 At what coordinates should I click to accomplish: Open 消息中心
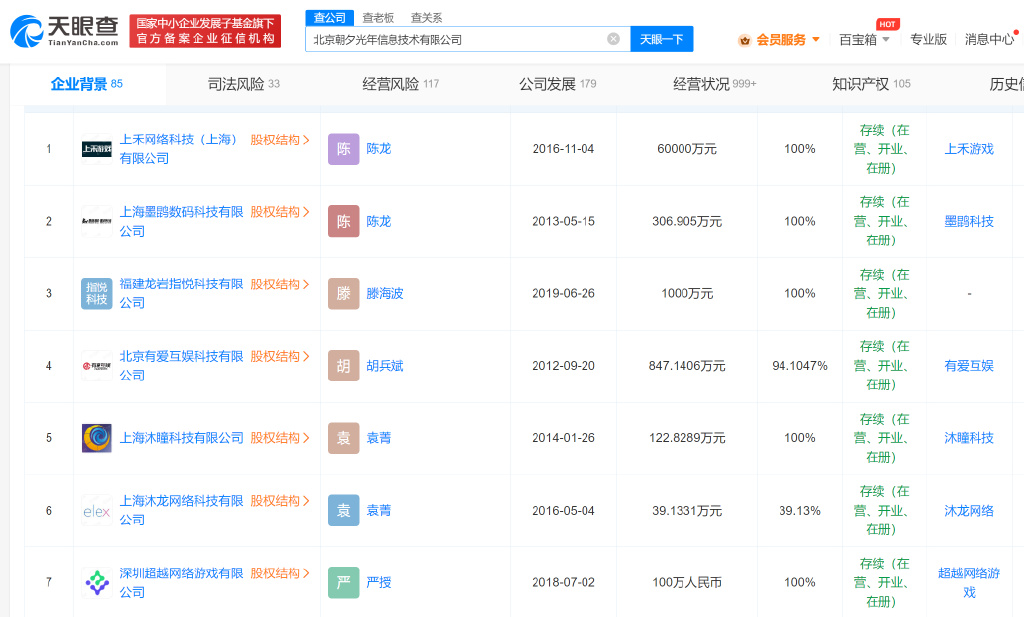click(989, 39)
